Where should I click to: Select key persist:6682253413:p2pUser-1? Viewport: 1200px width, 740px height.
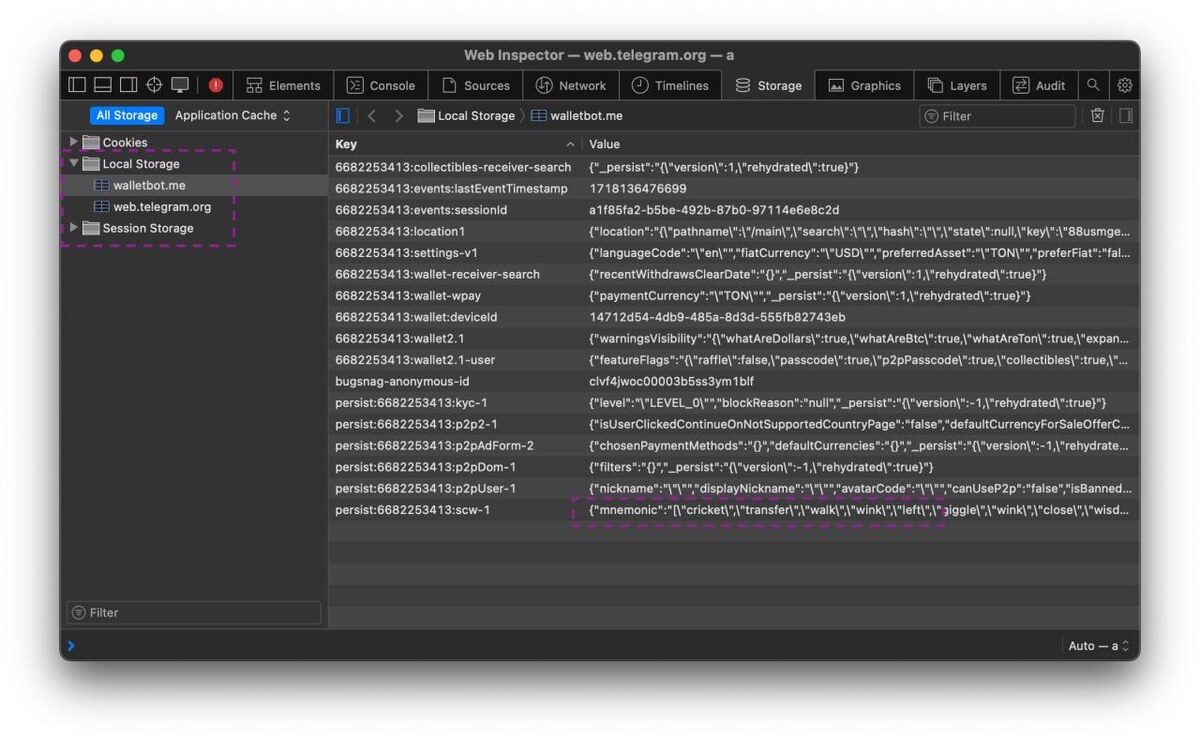tap(425, 489)
